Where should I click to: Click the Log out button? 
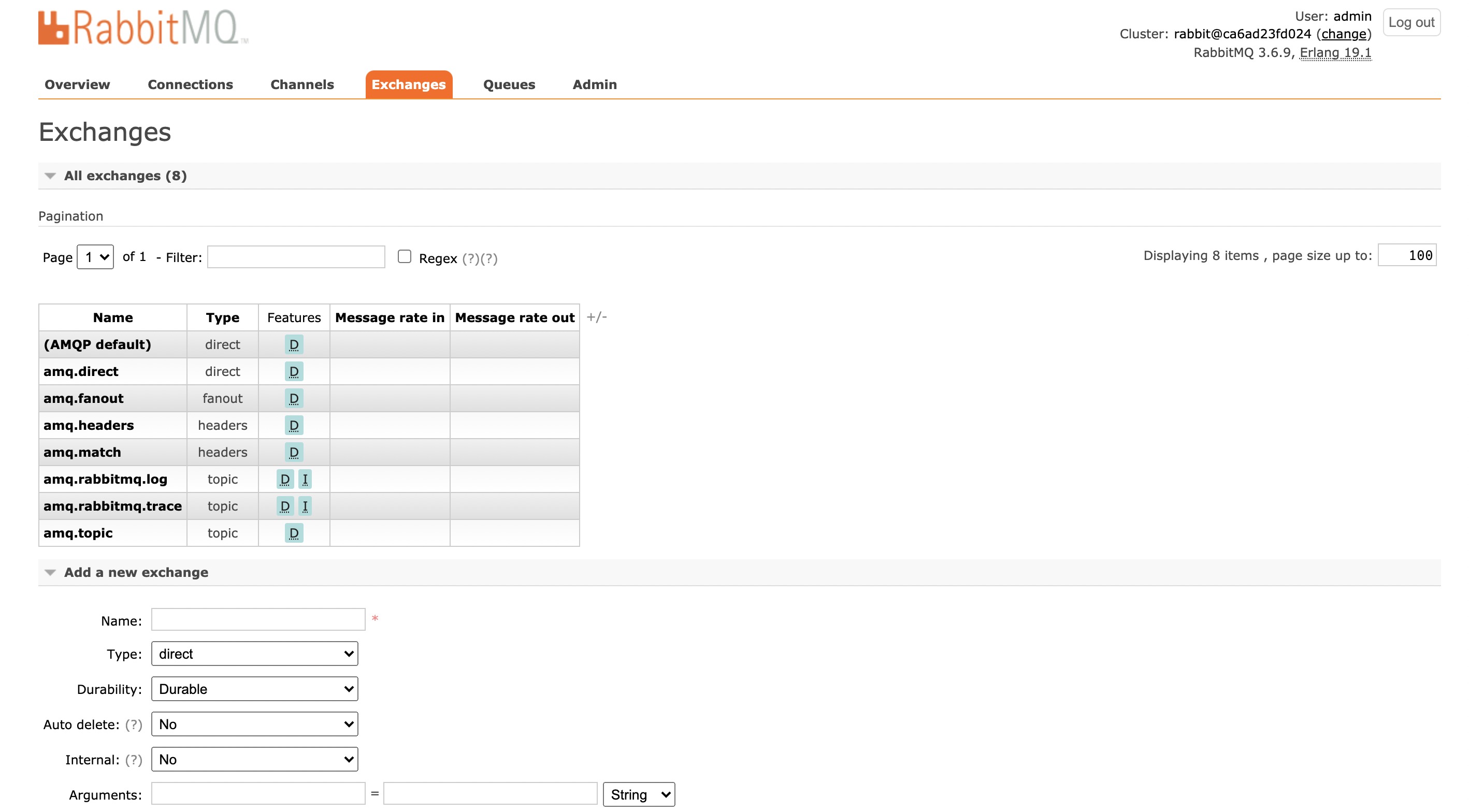click(1412, 22)
